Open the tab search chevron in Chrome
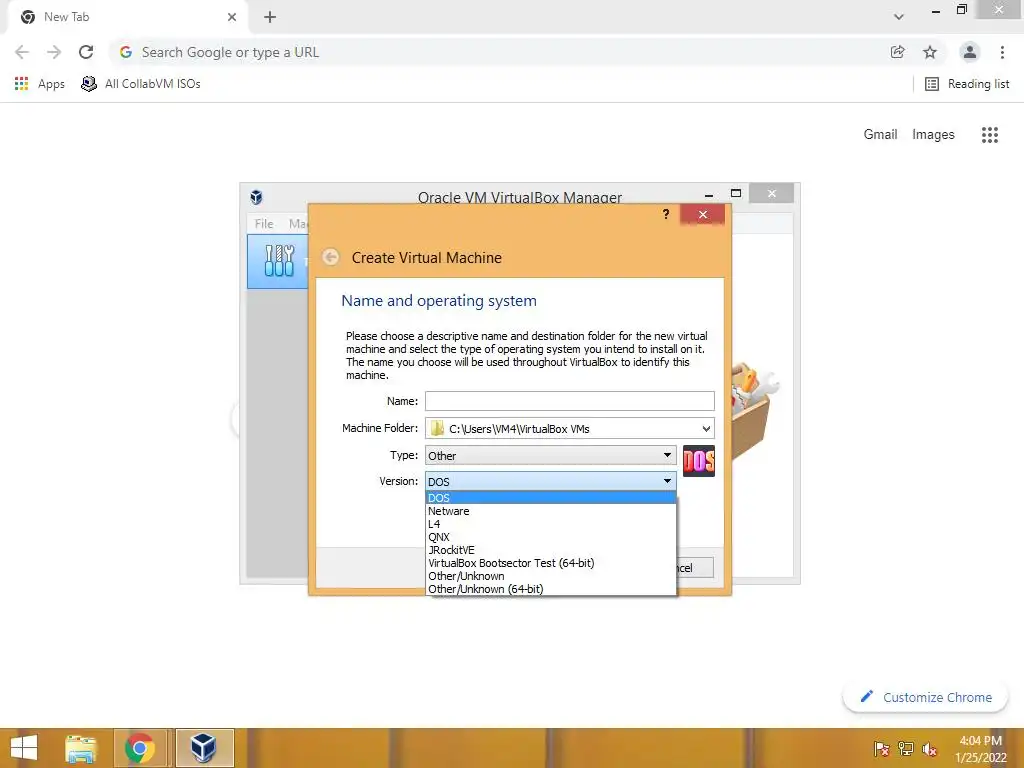Image resolution: width=1024 pixels, height=768 pixels. point(899,17)
